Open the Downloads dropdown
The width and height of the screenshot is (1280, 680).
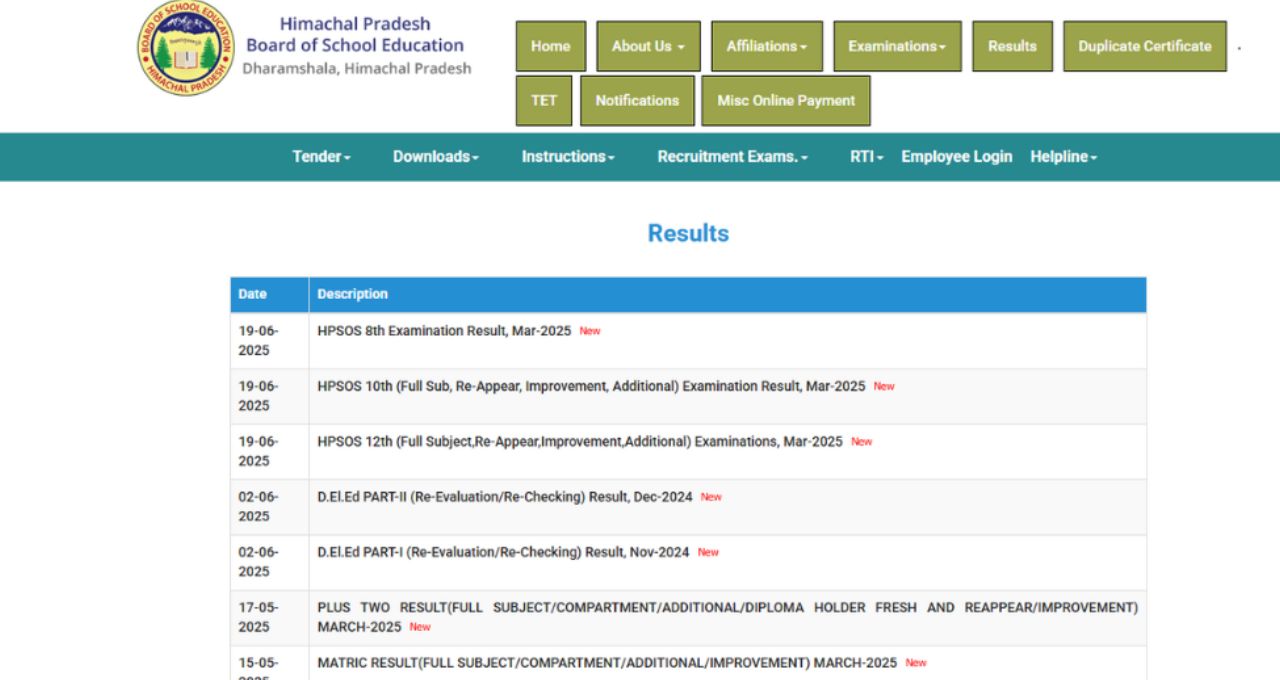pos(436,157)
